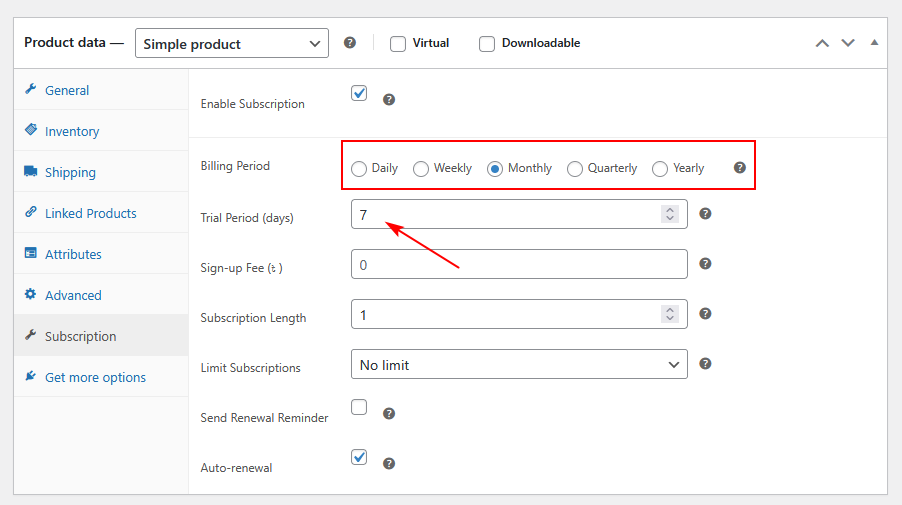Uncheck the Auto-renewal checkbox
Viewport: 902px width, 505px height.
click(359, 457)
